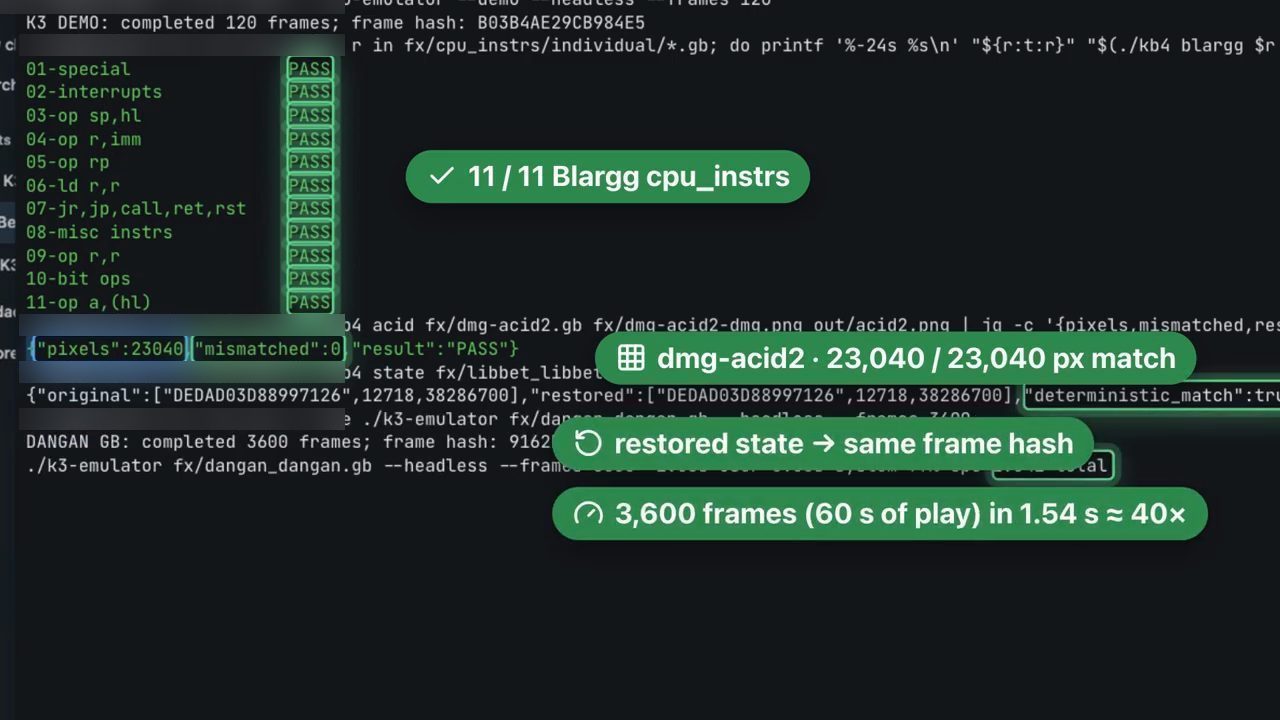Select the 05-op rp test name
Image resolution: width=1280 pixels, height=720 pixels.
(67, 162)
